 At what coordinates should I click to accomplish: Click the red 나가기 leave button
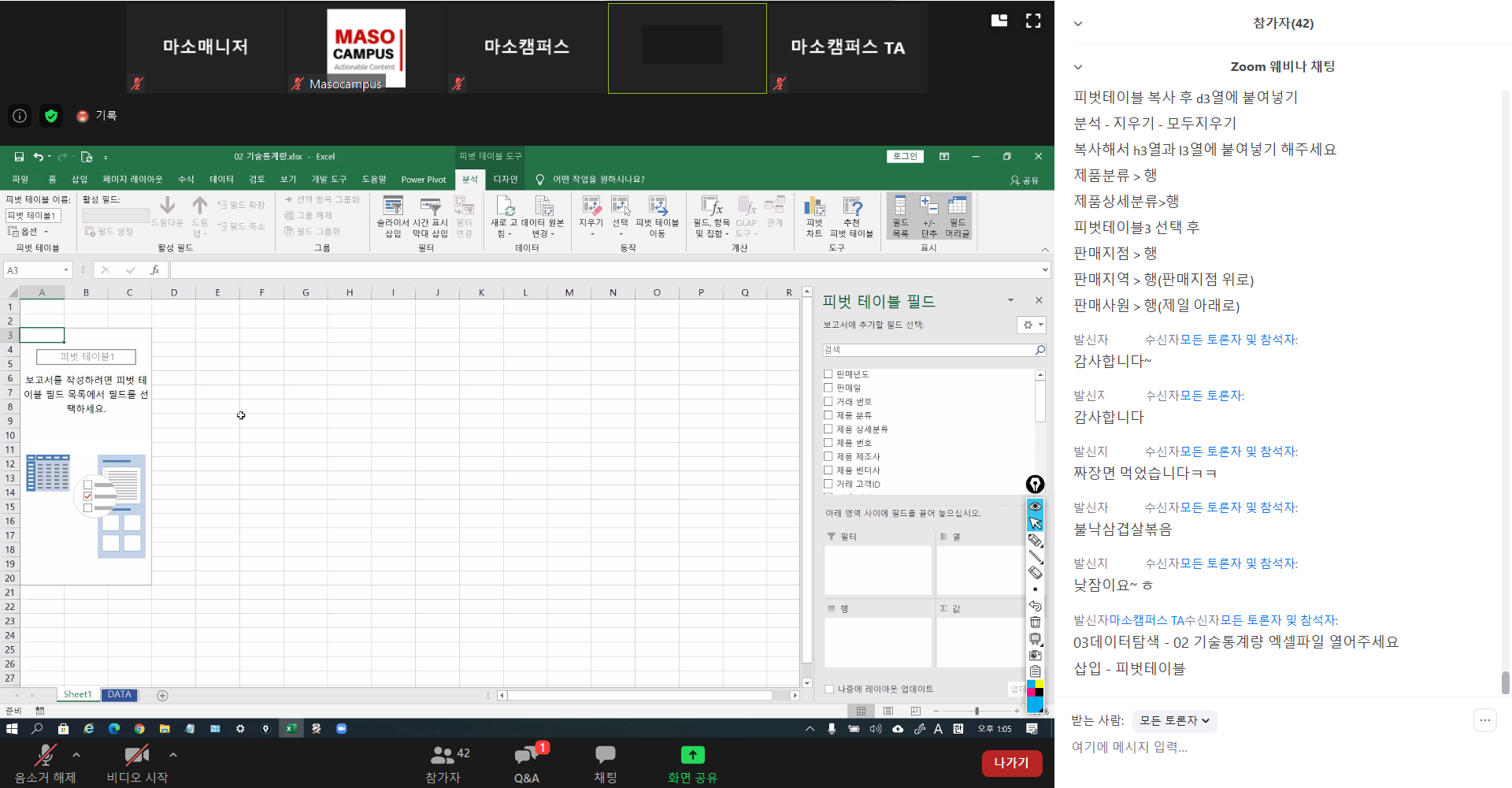[1011, 762]
